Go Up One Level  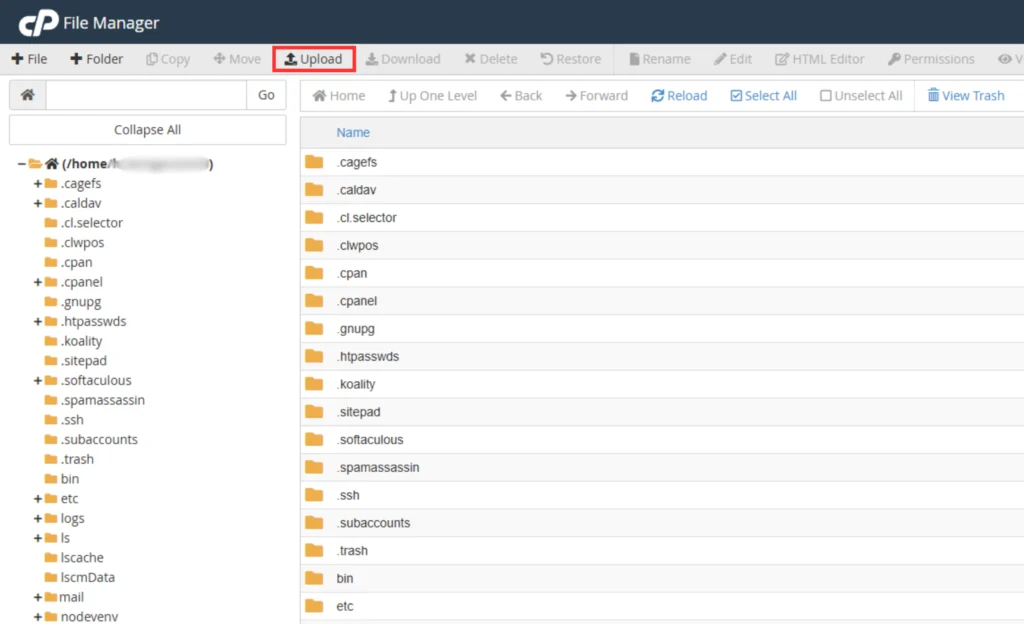[x=432, y=96]
